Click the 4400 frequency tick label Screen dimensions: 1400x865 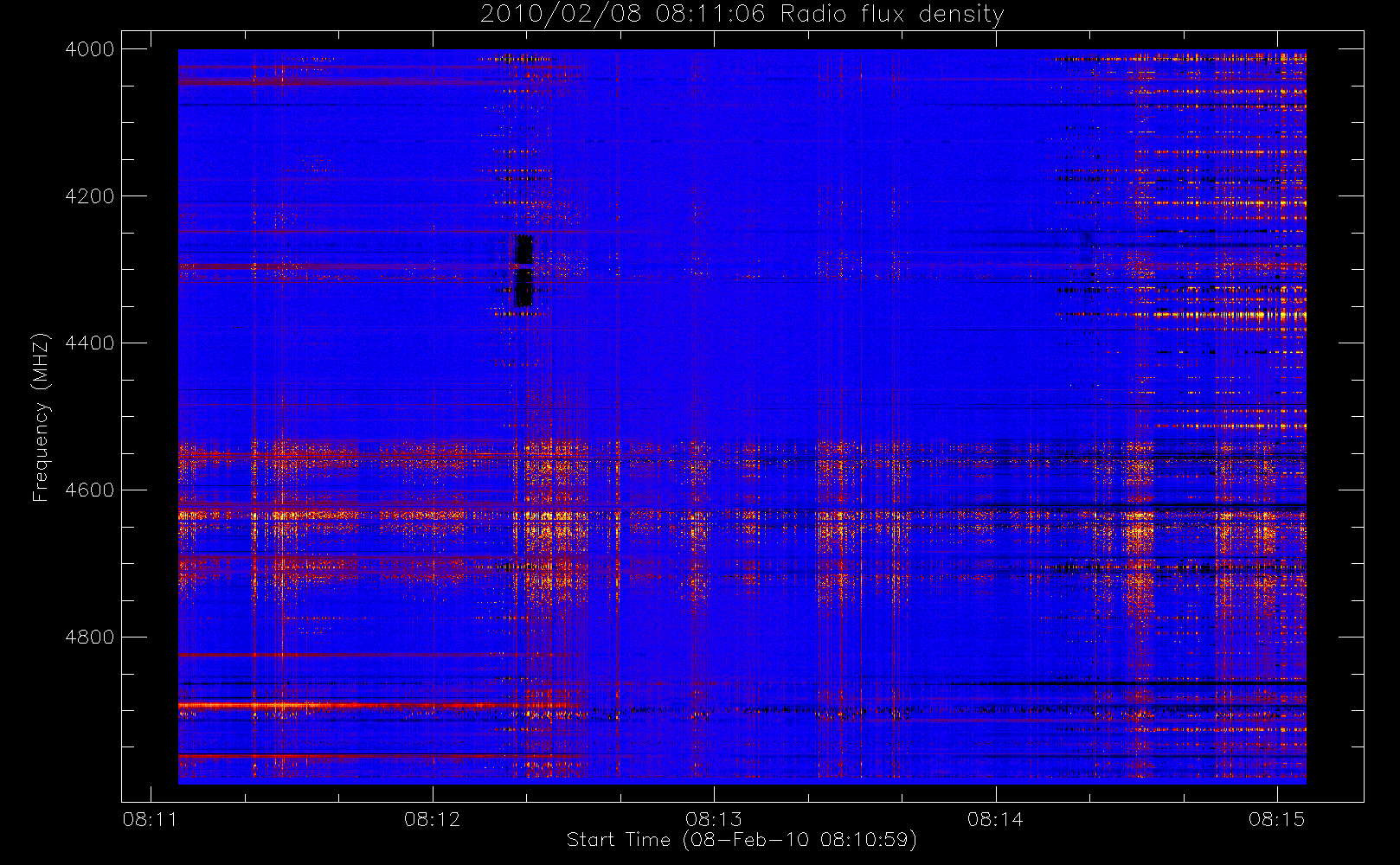90,343
